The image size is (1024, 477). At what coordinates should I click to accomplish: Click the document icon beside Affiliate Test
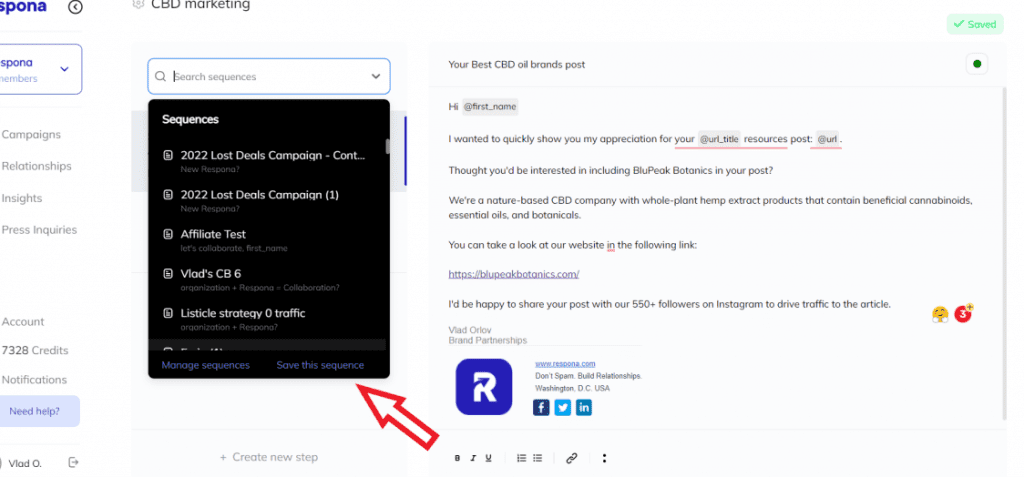pos(168,234)
